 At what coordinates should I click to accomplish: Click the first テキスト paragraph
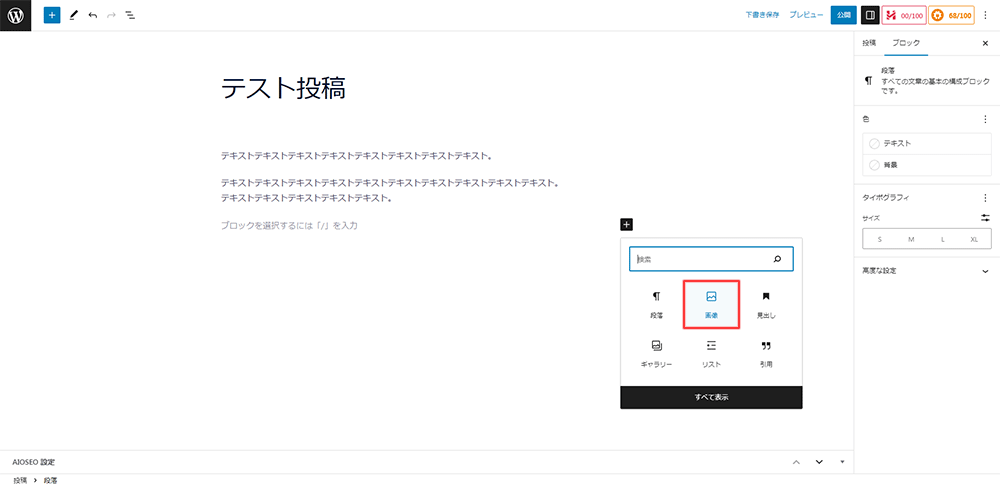pos(357,155)
